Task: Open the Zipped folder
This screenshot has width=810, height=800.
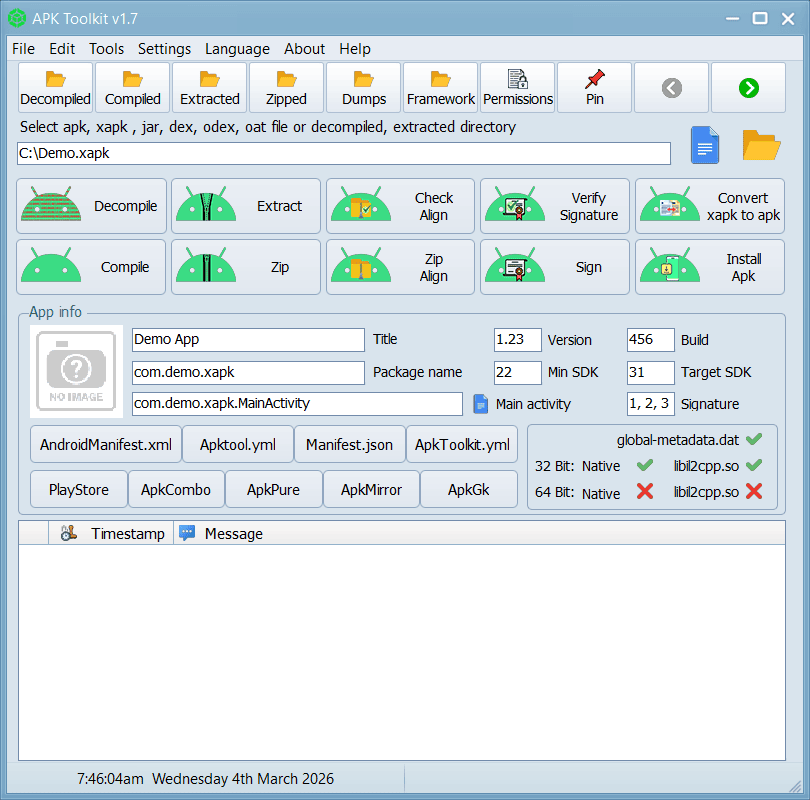Action: pos(287,88)
